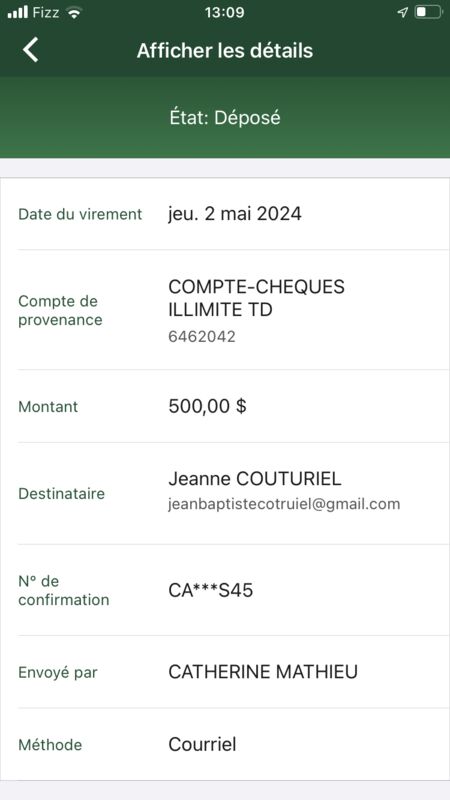Tap the Courriel method value

point(202,745)
